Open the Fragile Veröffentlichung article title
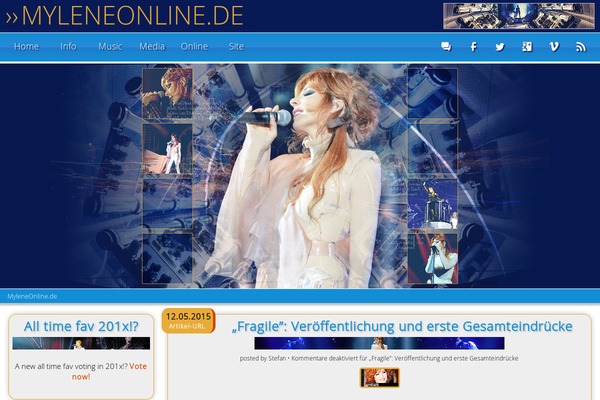 (402, 327)
